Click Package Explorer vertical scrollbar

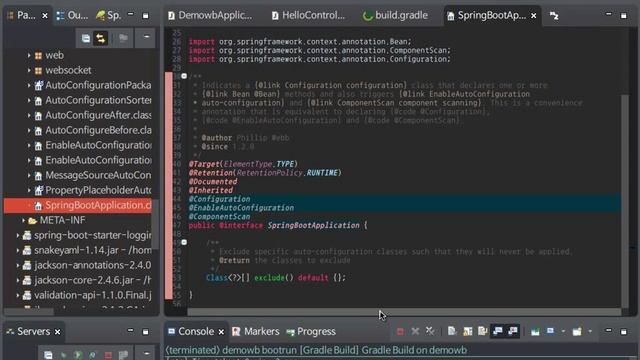pyautogui.click(x=155, y=224)
